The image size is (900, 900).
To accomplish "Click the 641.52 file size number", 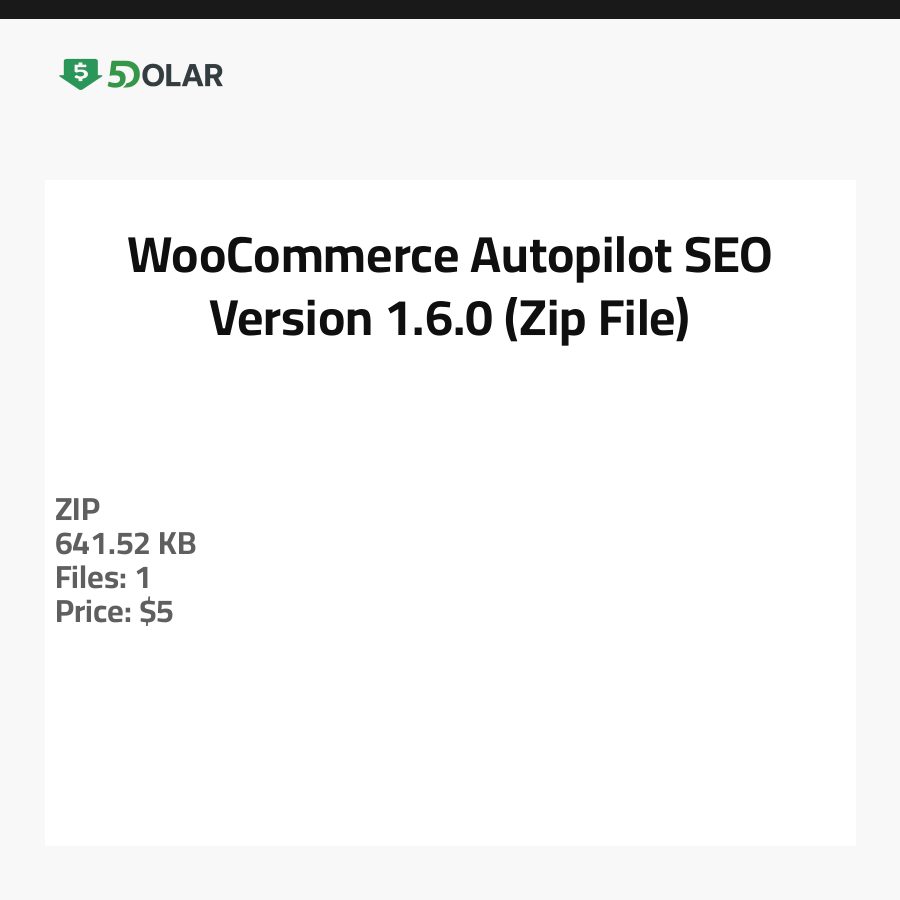I will (103, 544).
